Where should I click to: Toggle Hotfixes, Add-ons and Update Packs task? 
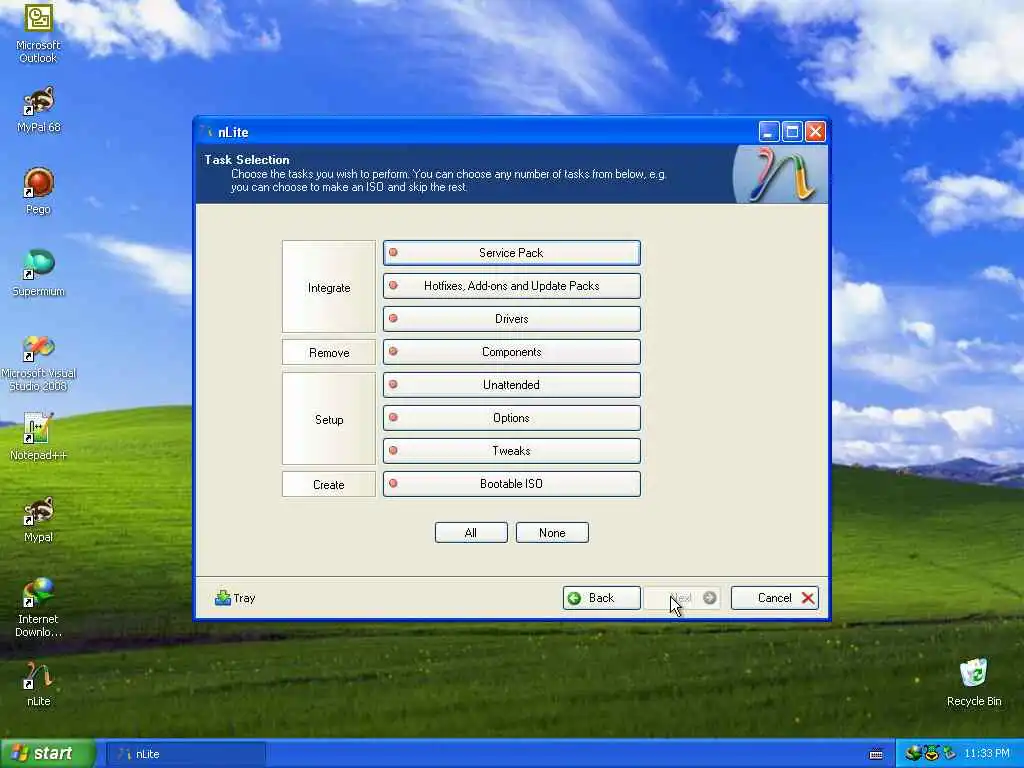pyautogui.click(x=511, y=286)
